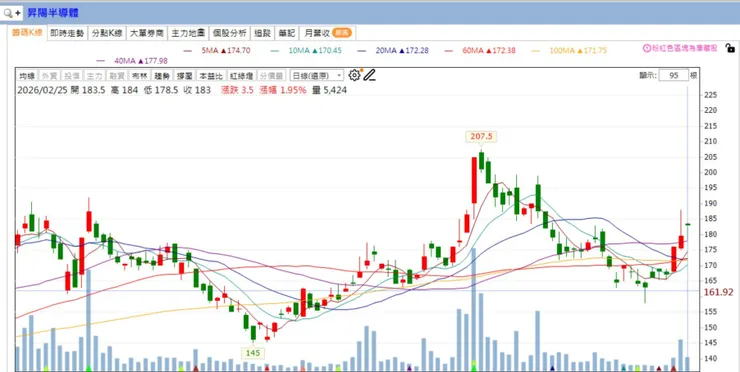Click the tallest volume bar under the peak
The image size is (740, 372).
click(473, 309)
